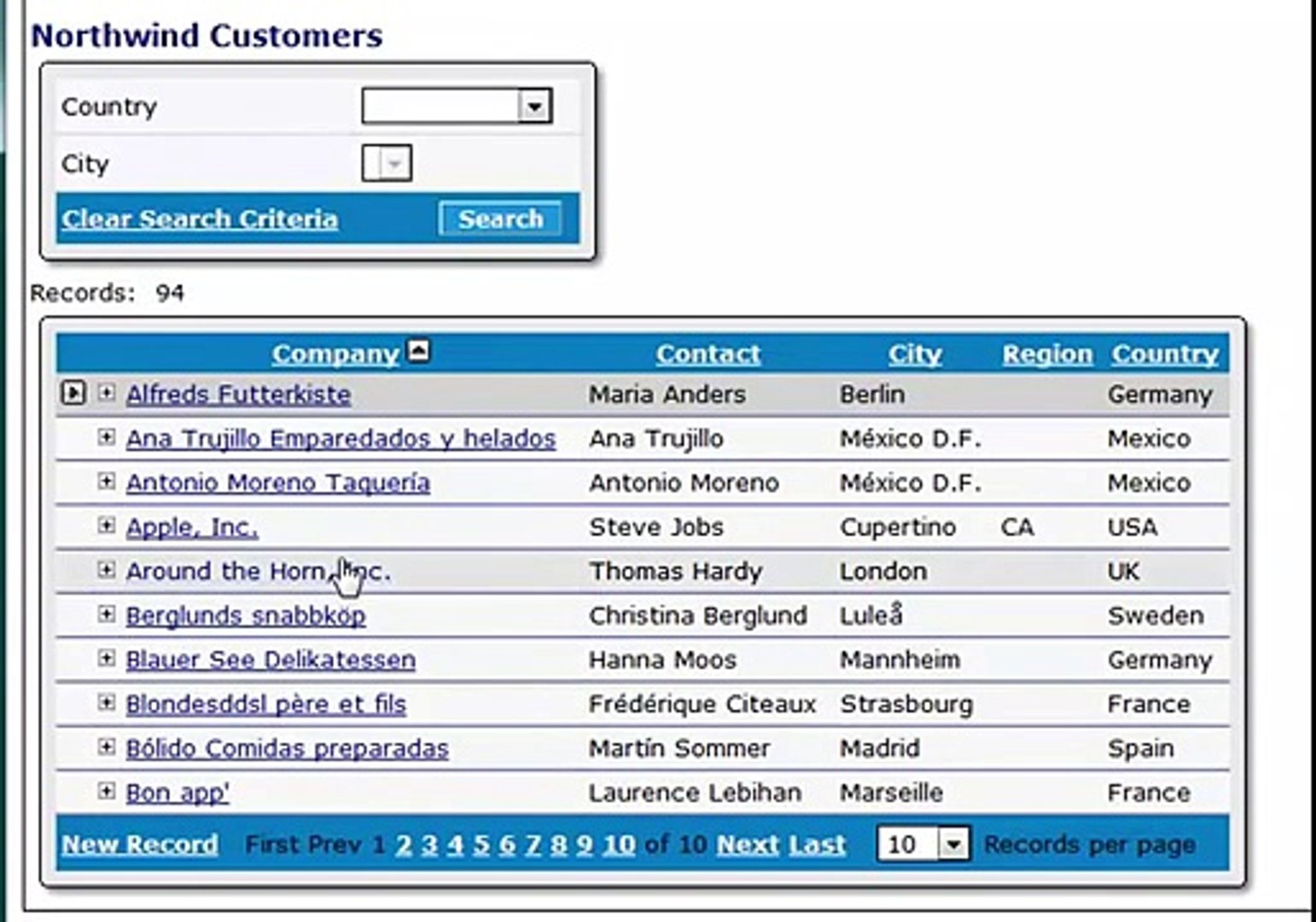
Task: Open the records per page dropdown
Action: click(x=953, y=844)
